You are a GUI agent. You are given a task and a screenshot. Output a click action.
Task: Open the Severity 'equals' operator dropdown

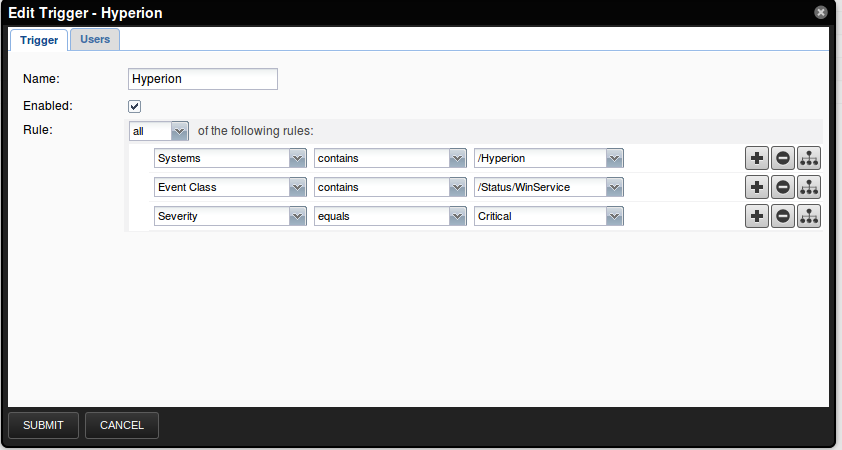pos(457,216)
